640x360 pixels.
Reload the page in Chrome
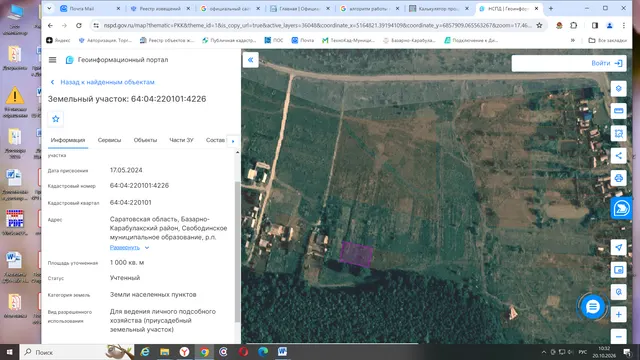point(79,25)
